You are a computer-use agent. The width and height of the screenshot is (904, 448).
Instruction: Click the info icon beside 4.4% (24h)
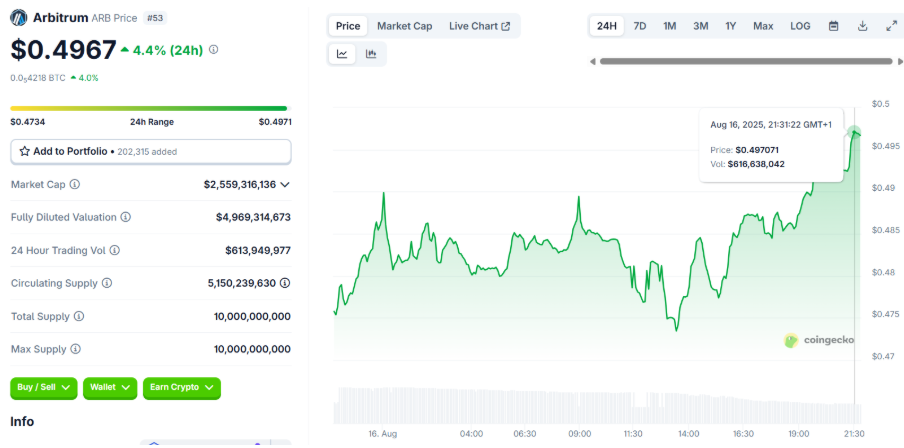tap(213, 50)
